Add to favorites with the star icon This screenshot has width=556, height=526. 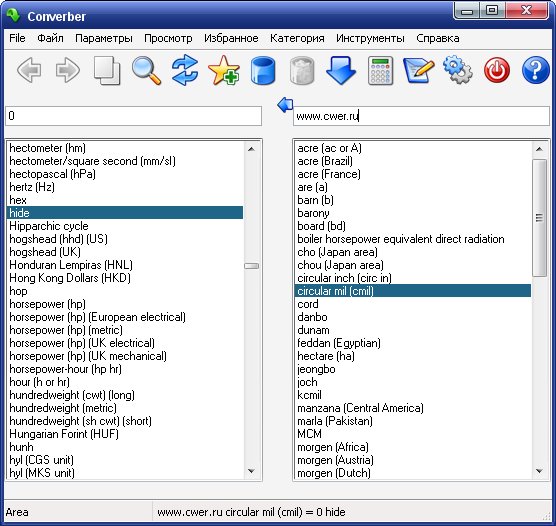coord(224,70)
